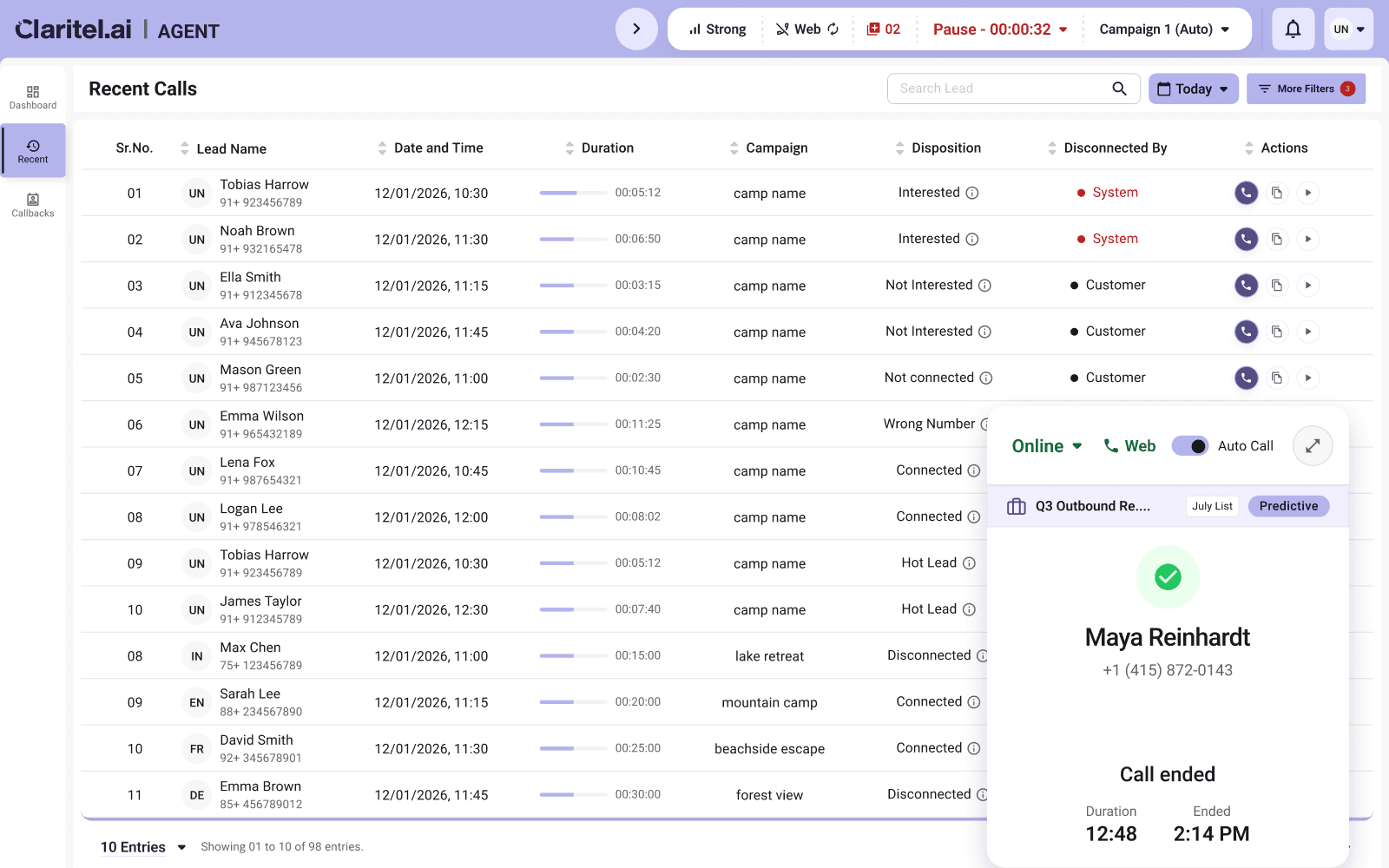Image resolution: width=1389 pixels, height=868 pixels.
Task: Open More Filters
Action: point(1306,89)
